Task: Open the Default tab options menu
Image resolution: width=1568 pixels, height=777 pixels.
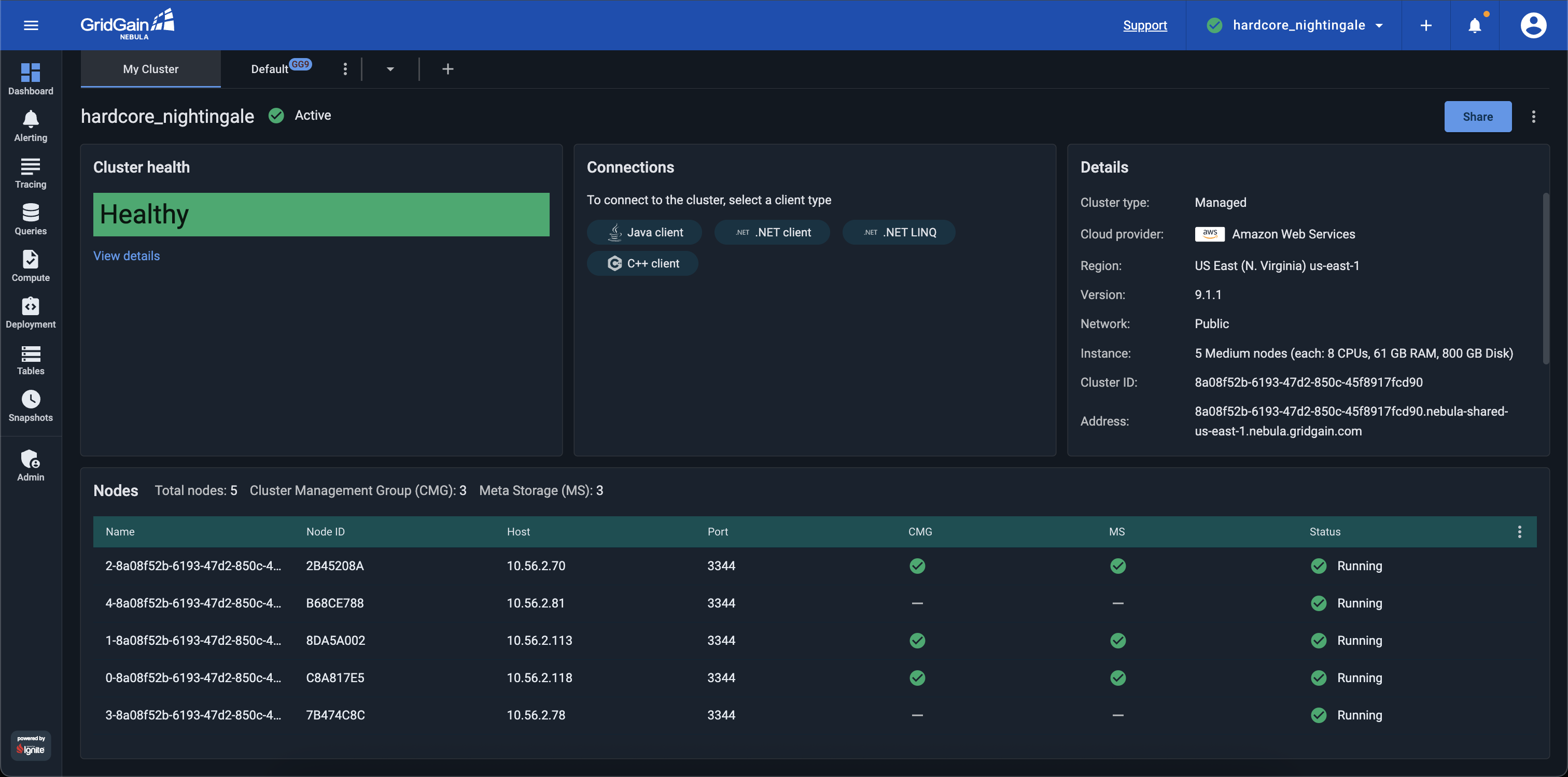Action: pos(345,69)
